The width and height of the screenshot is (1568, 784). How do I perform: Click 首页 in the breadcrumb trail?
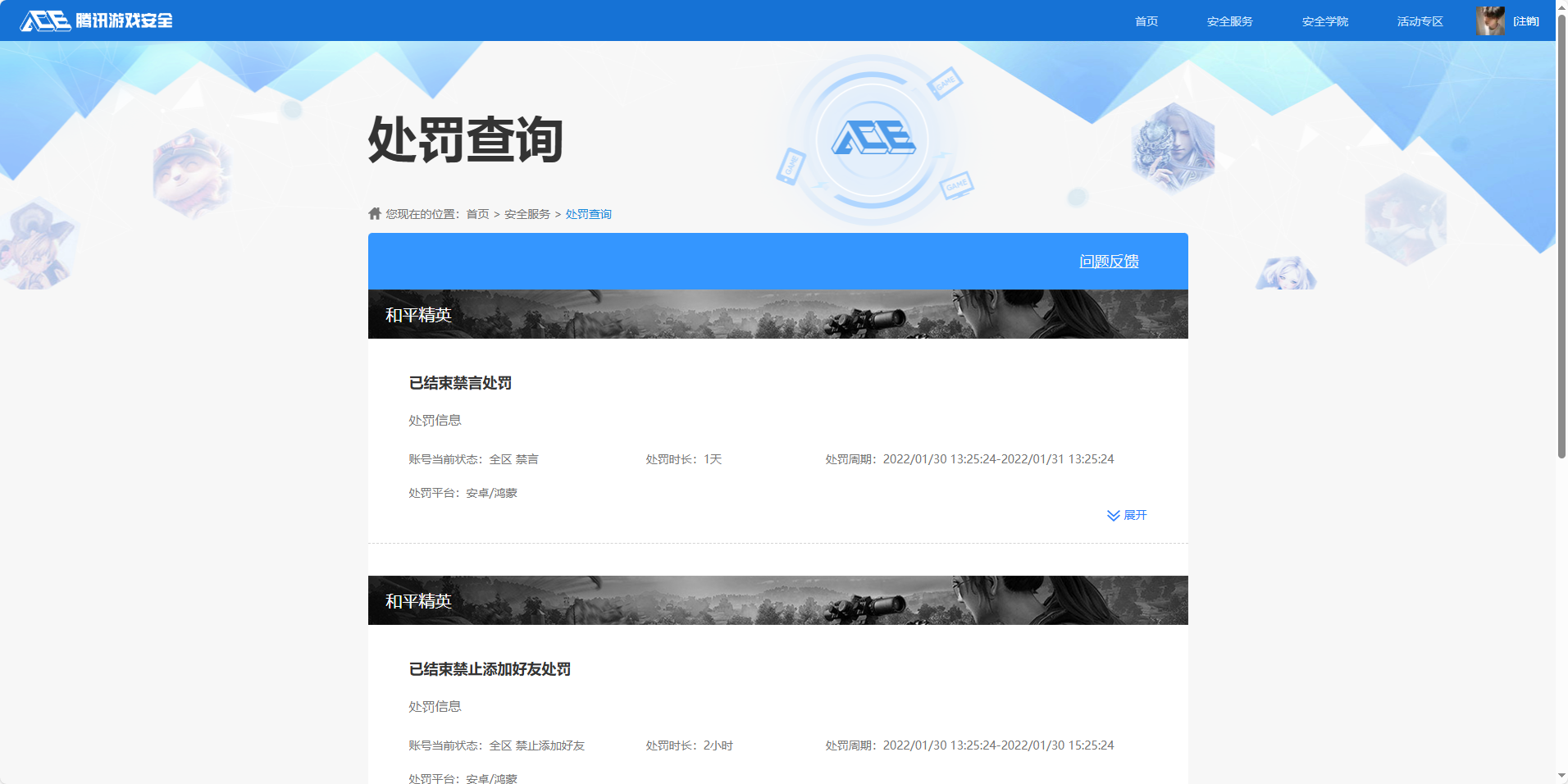click(476, 213)
